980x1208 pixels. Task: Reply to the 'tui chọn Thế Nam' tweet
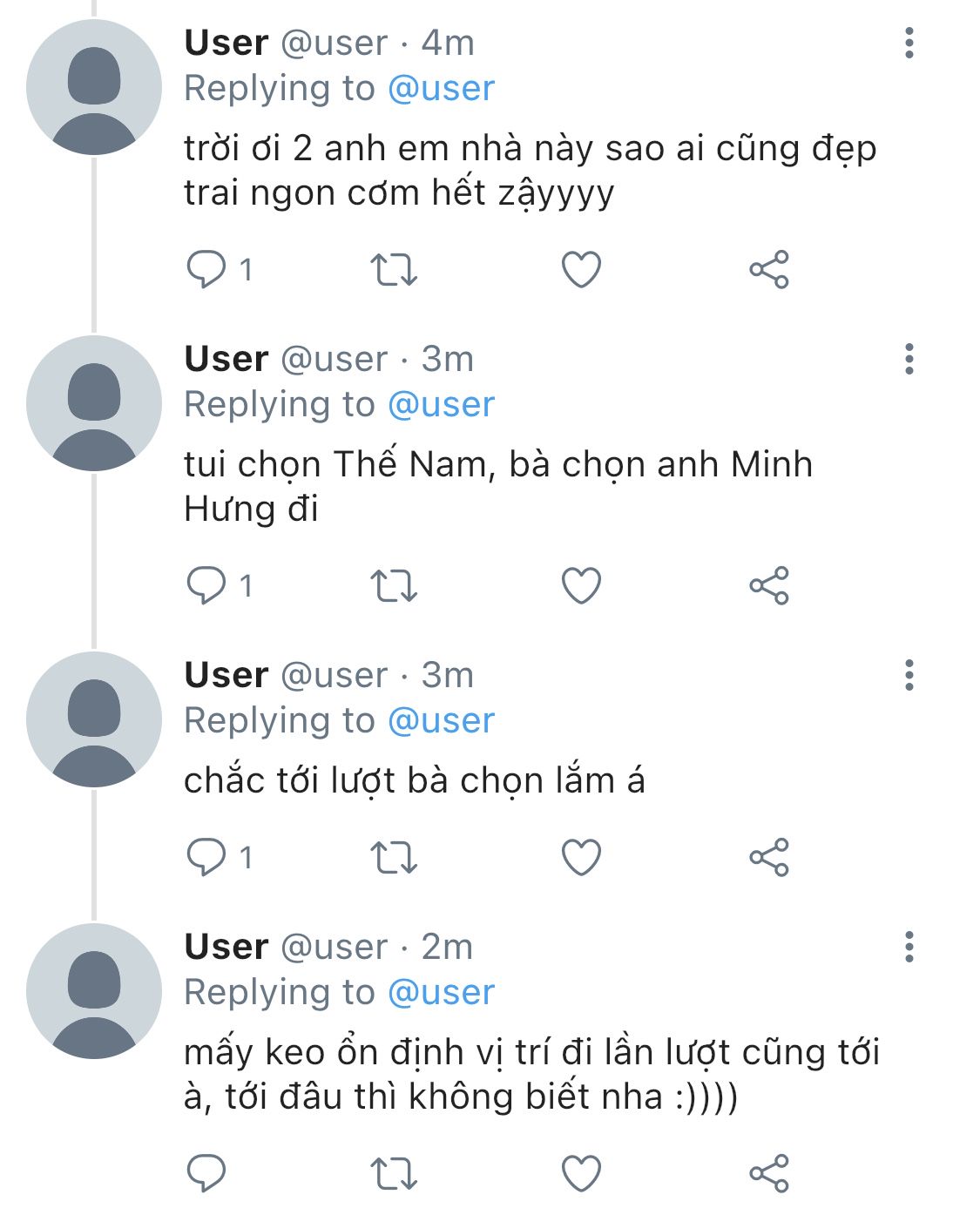click(207, 585)
